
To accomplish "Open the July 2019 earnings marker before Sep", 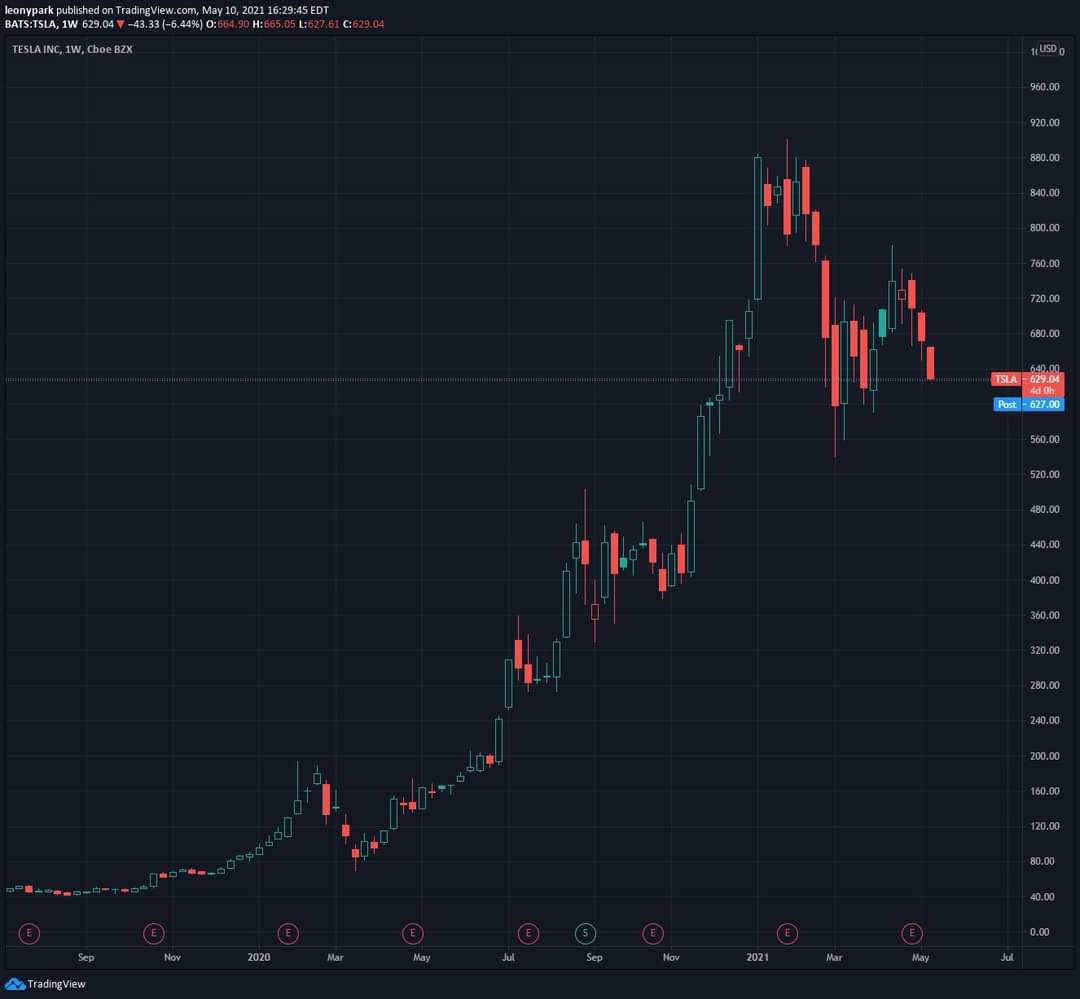I will click(x=29, y=934).
